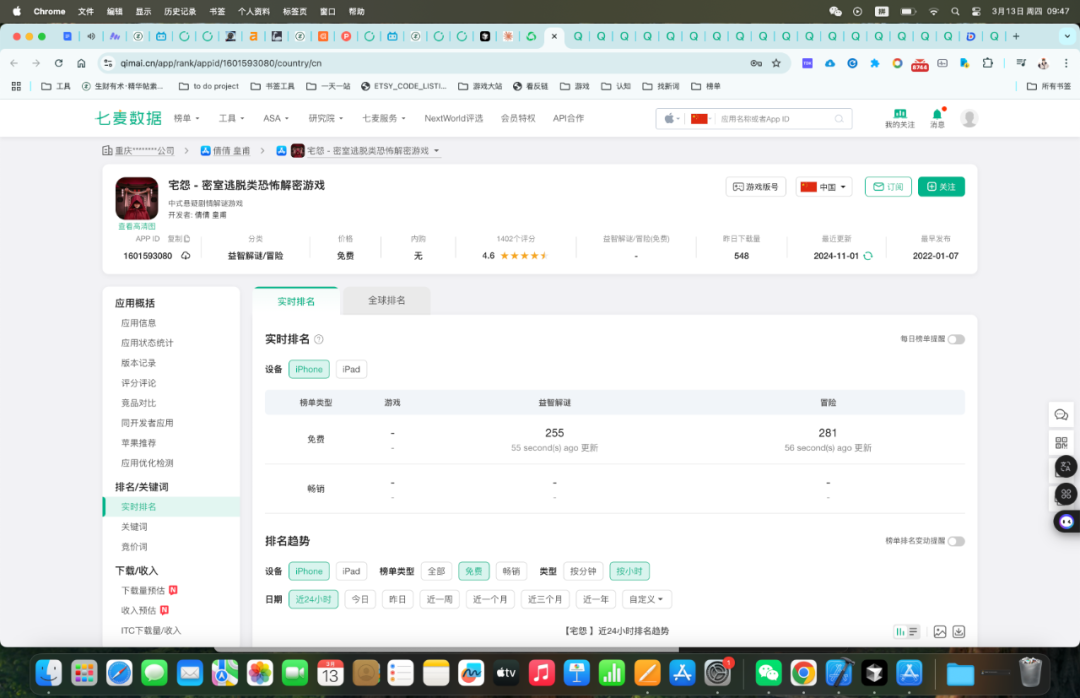Open the 中国 country dropdown
Screen dimensions: 1080x698
(x=824, y=187)
